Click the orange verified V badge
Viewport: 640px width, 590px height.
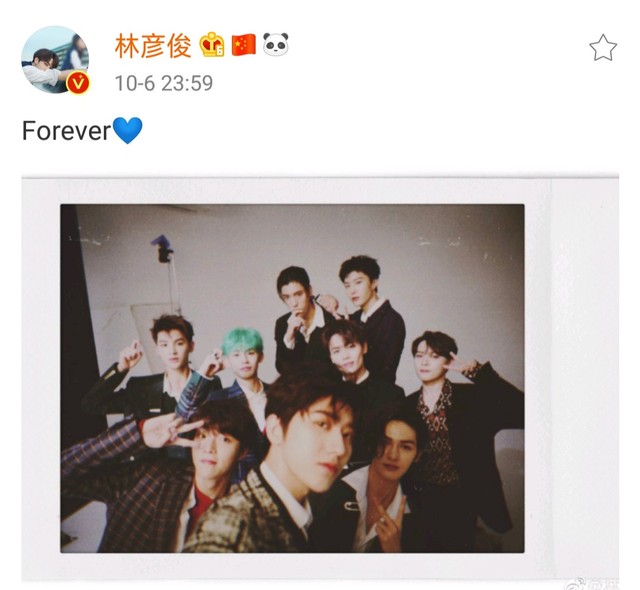tap(78, 83)
